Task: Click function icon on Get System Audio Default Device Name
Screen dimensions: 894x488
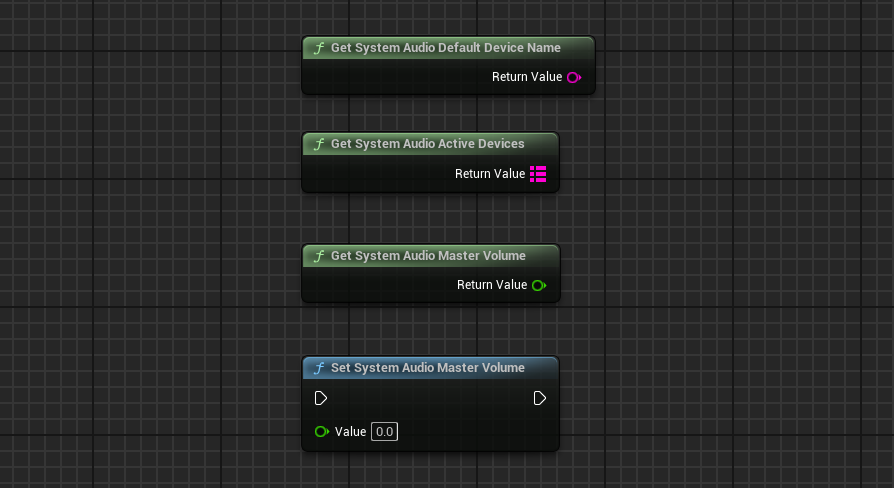Action: pyautogui.click(x=319, y=48)
